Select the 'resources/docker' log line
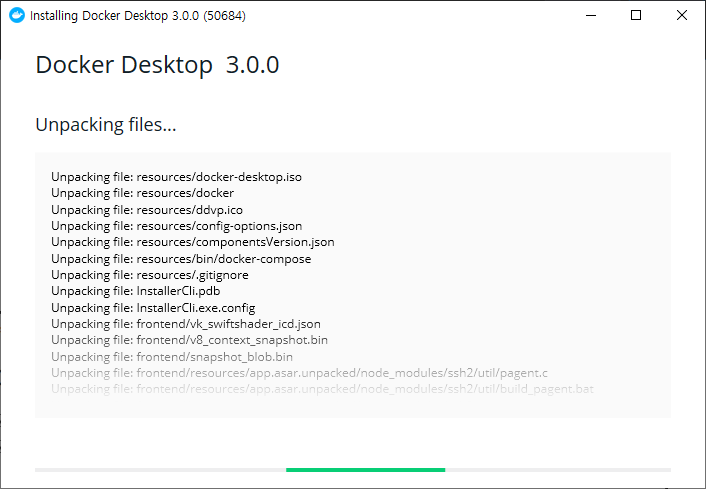Image resolution: width=706 pixels, height=489 pixels. coord(142,193)
